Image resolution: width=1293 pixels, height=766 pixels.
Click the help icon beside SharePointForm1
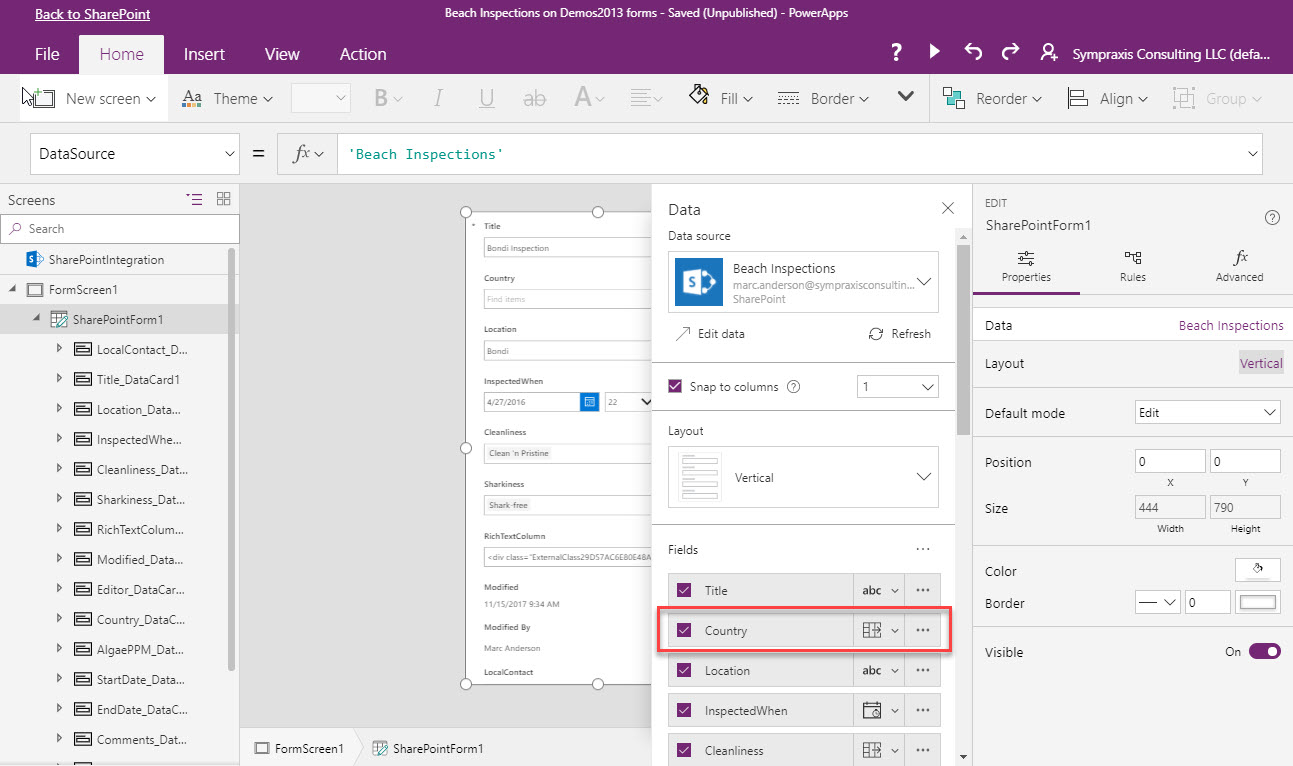click(1272, 217)
